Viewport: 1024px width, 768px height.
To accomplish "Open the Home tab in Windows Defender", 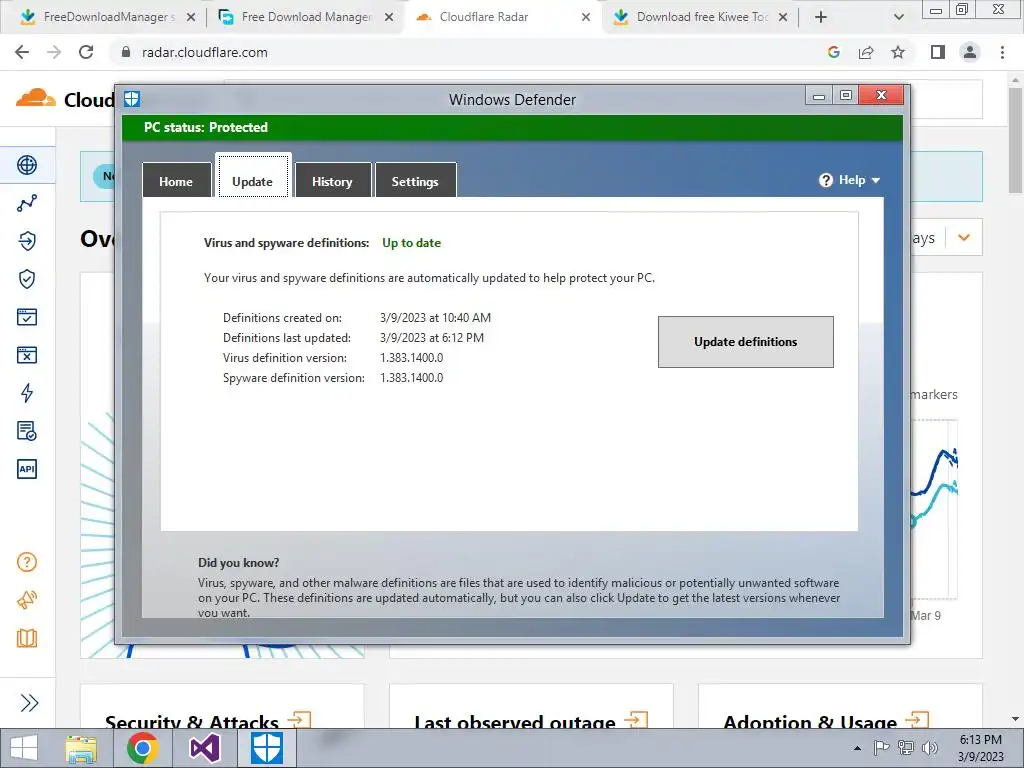I will (176, 181).
